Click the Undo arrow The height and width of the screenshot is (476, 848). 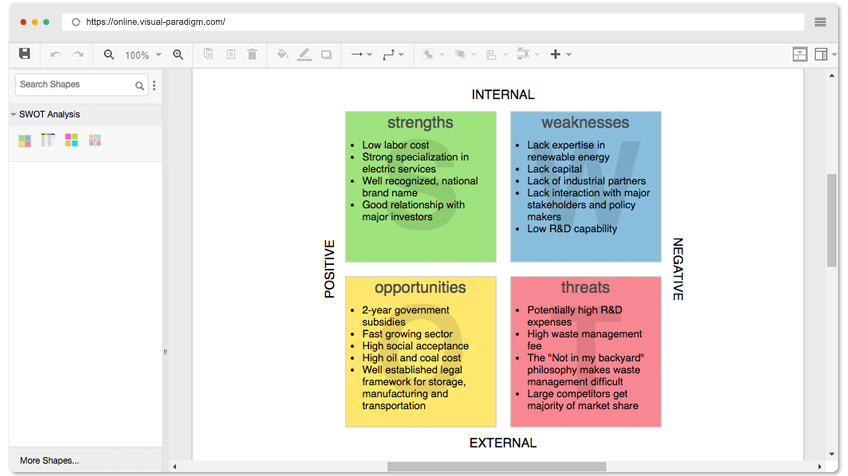(x=55, y=55)
